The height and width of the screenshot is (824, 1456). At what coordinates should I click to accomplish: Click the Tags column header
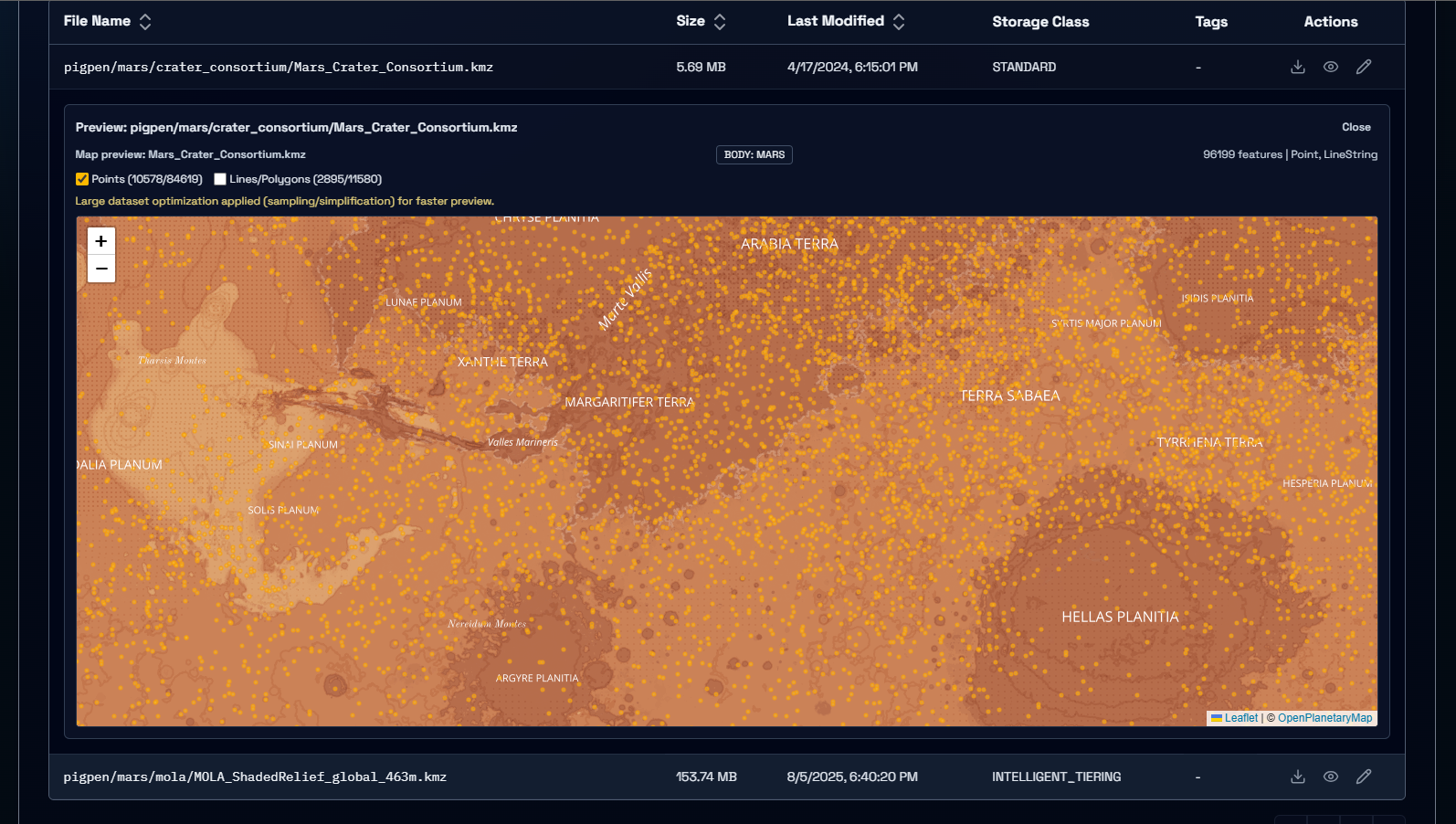[1211, 22]
